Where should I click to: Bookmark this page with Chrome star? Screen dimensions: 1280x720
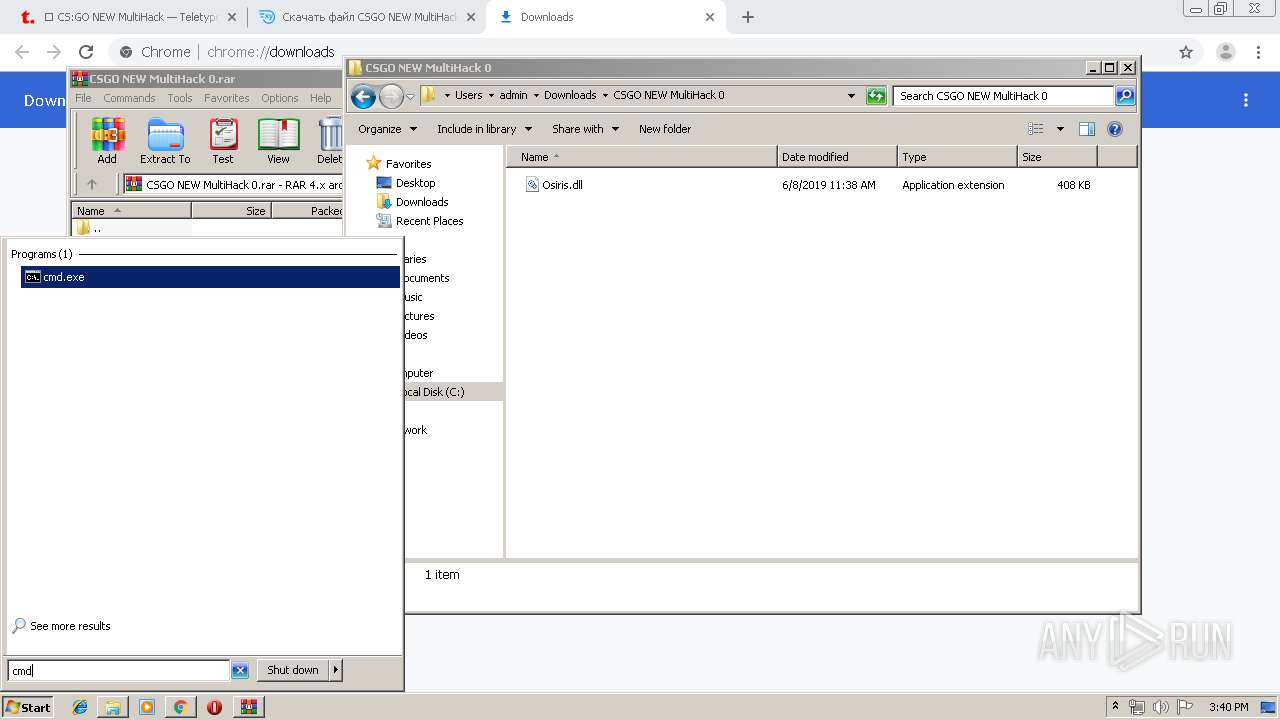pos(1186,52)
